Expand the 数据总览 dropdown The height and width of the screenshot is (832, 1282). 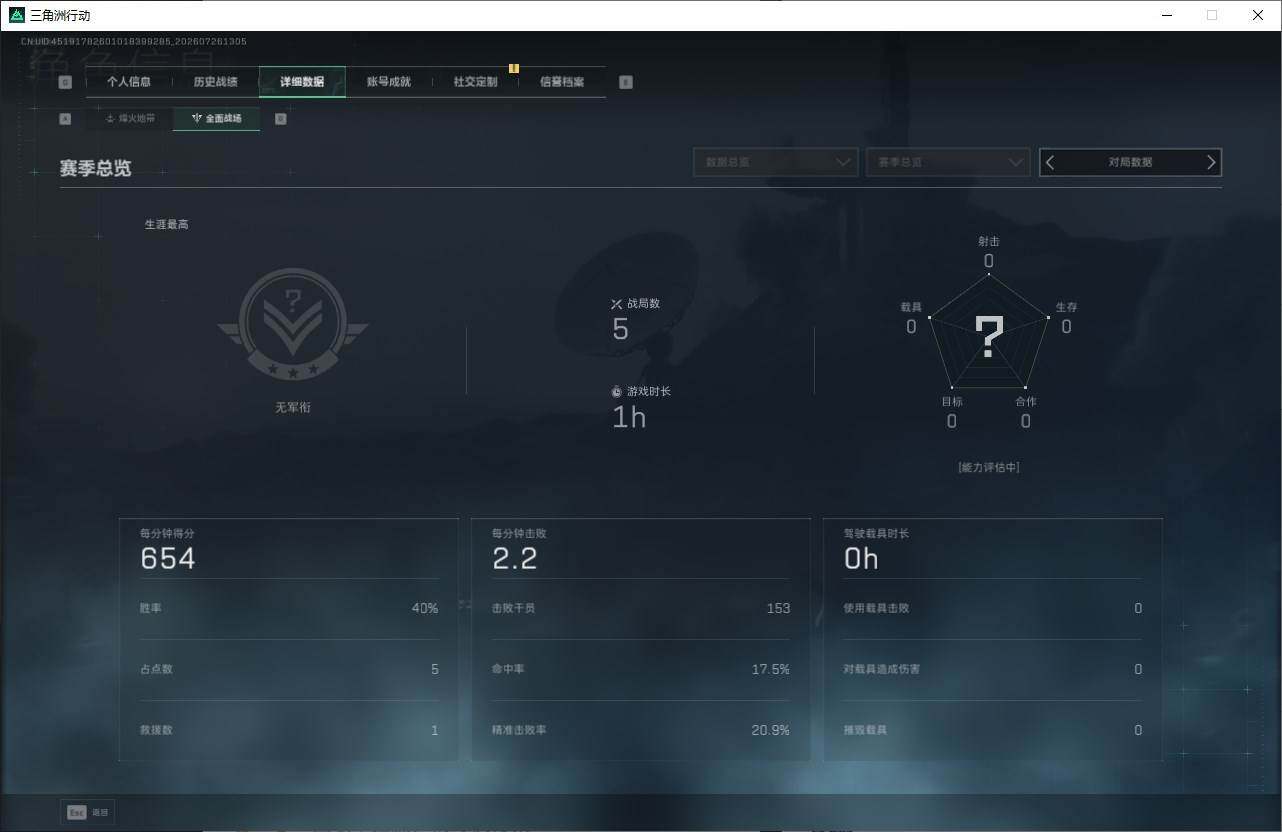pos(776,162)
